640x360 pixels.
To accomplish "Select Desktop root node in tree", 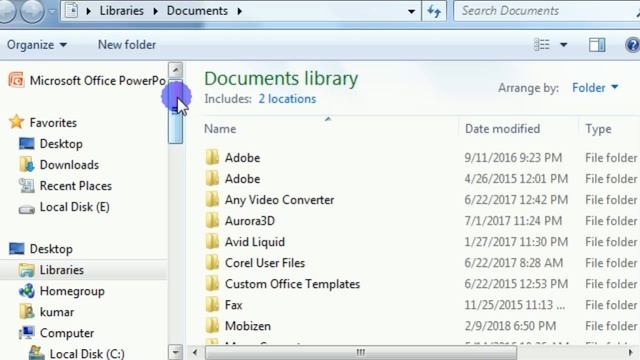I will [x=51, y=249].
